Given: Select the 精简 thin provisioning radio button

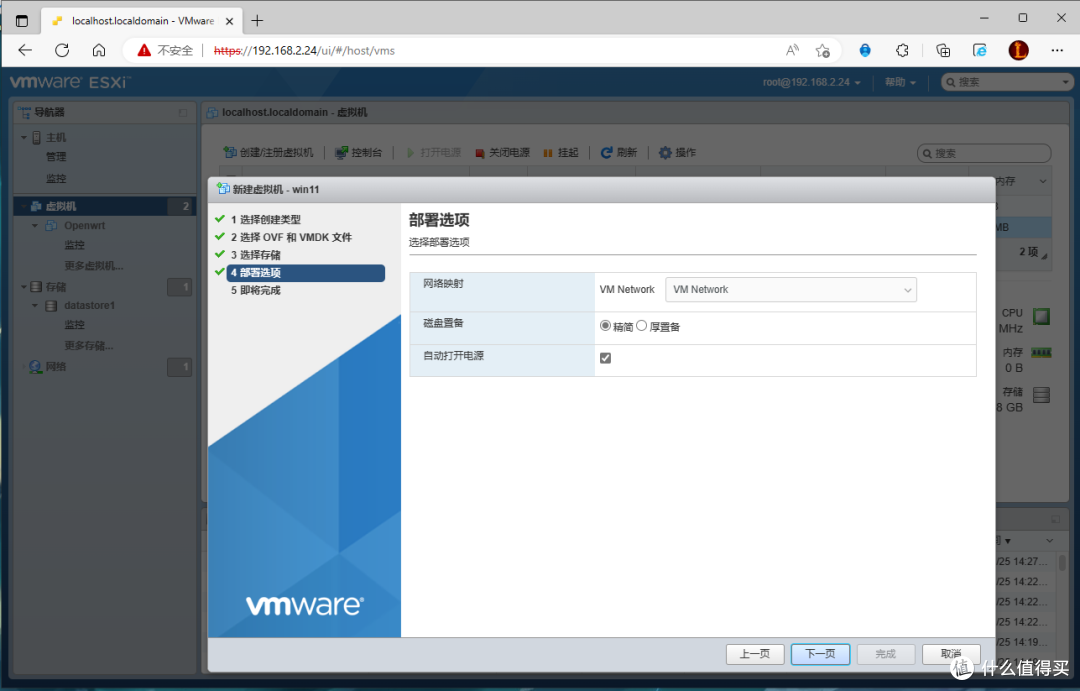Looking at the screenshot, I should [605, 326].
